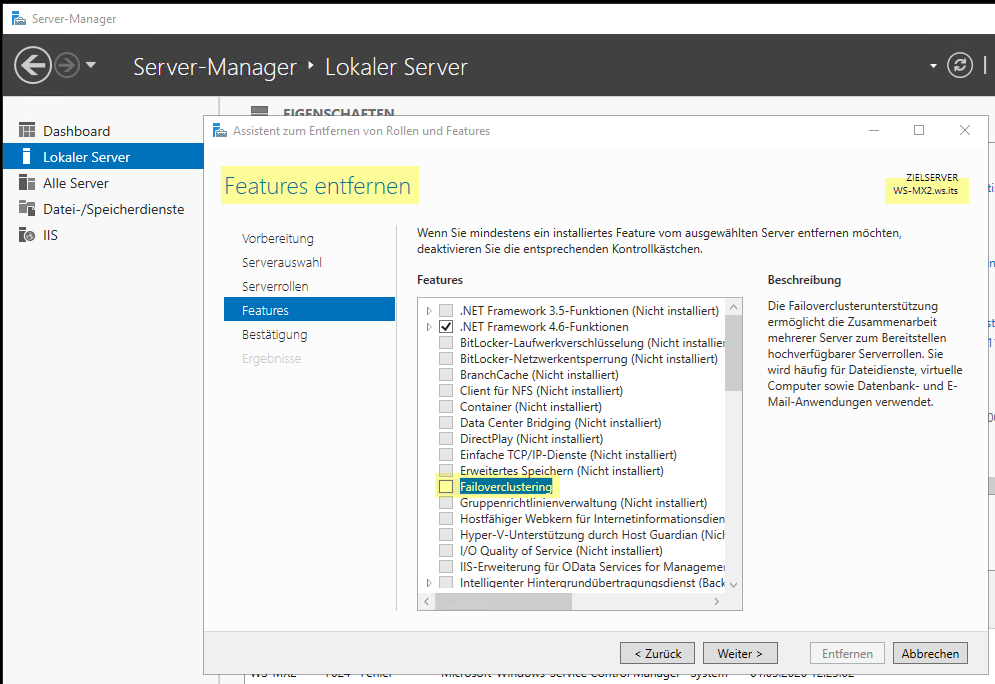The height and width of the screenshot is (684, 995).
Task: Maximize the wizard window
Action: coord(919,130)
